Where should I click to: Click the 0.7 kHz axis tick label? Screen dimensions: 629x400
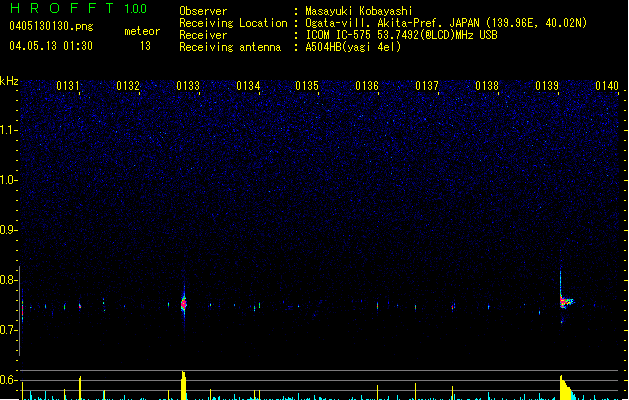click(x=8, y=330)
